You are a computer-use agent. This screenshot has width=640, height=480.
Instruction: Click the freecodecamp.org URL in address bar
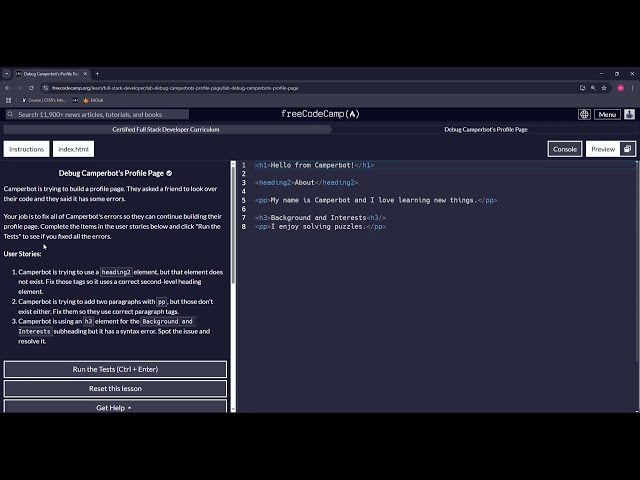pyautogui.click(x=175, y=88)
